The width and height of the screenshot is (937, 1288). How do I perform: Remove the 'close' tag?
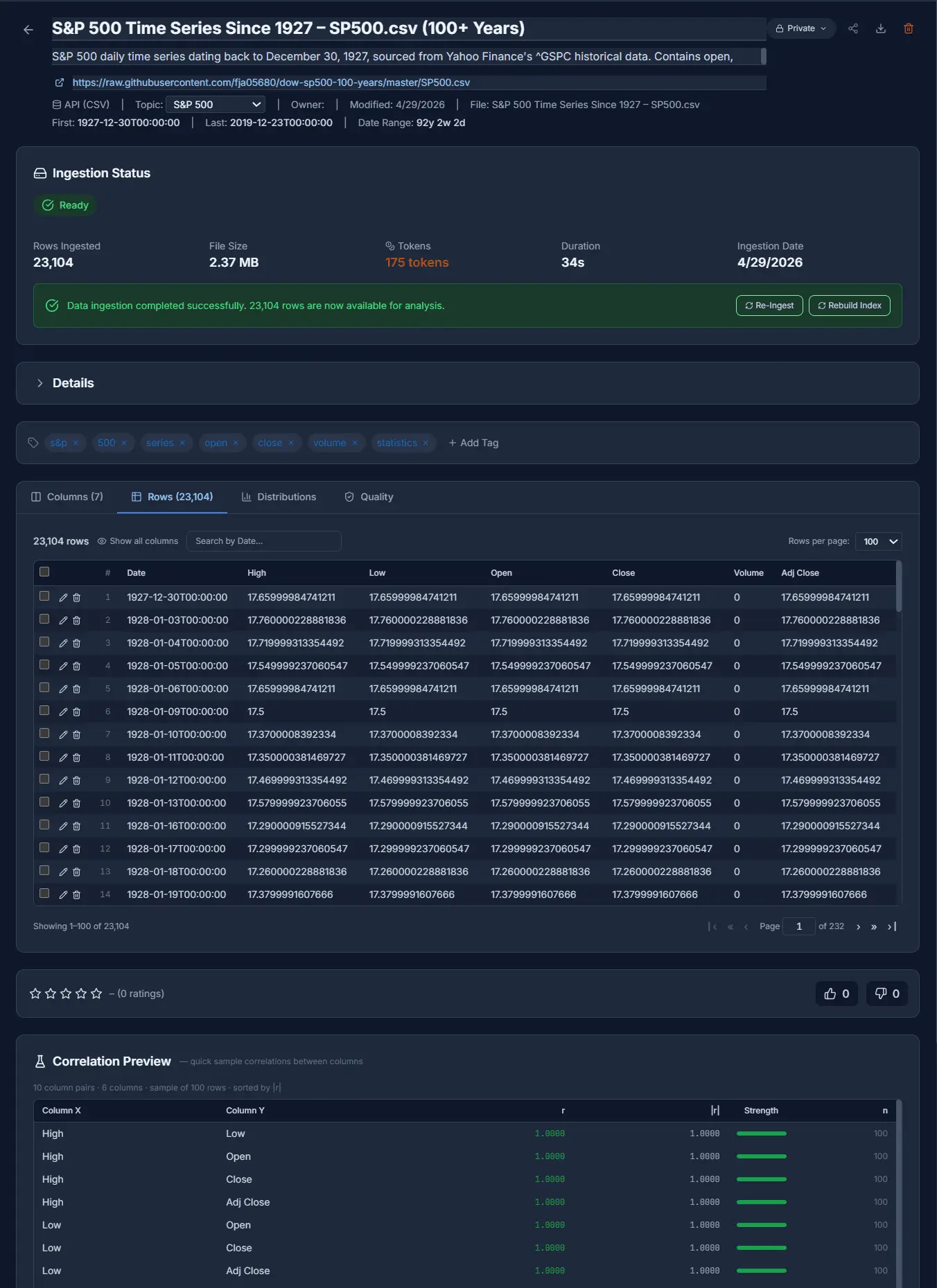[291, 443]
